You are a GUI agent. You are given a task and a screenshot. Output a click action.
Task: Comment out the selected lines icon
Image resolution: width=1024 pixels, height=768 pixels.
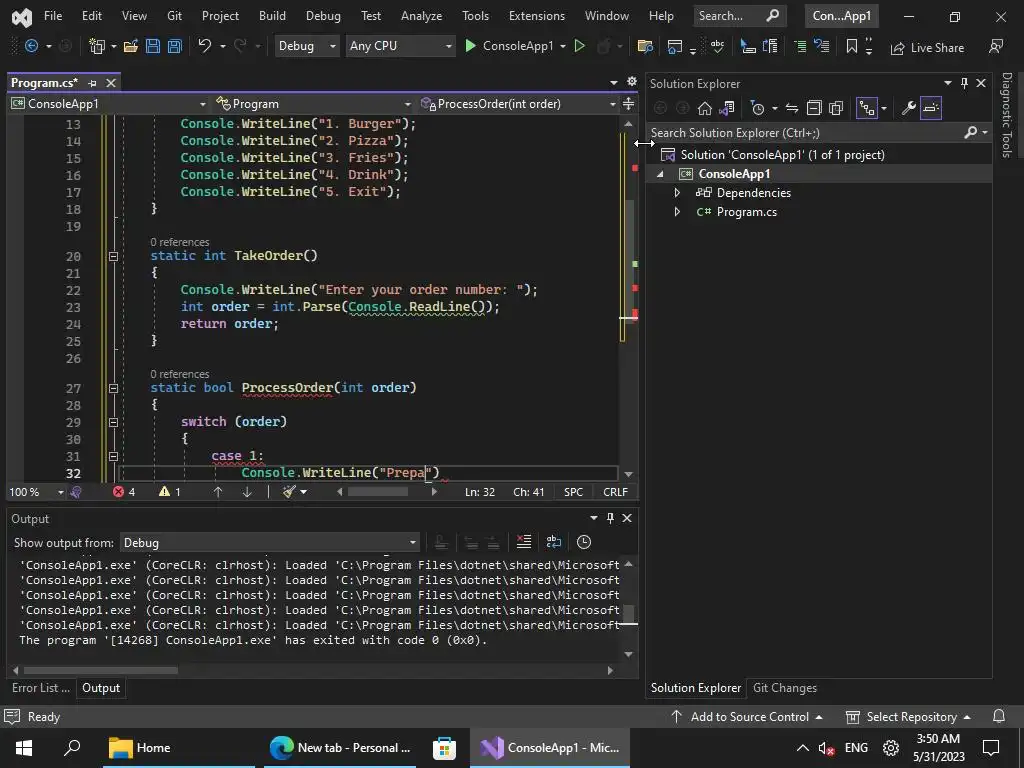point(800,46)
